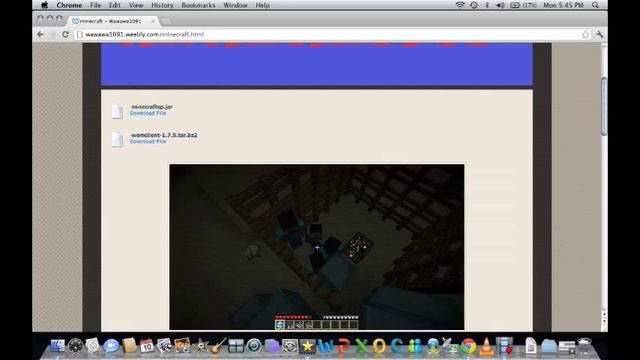This screenshot has width=640, height=360.
Task: Open the document stack in dock
Action: point(531,346)
